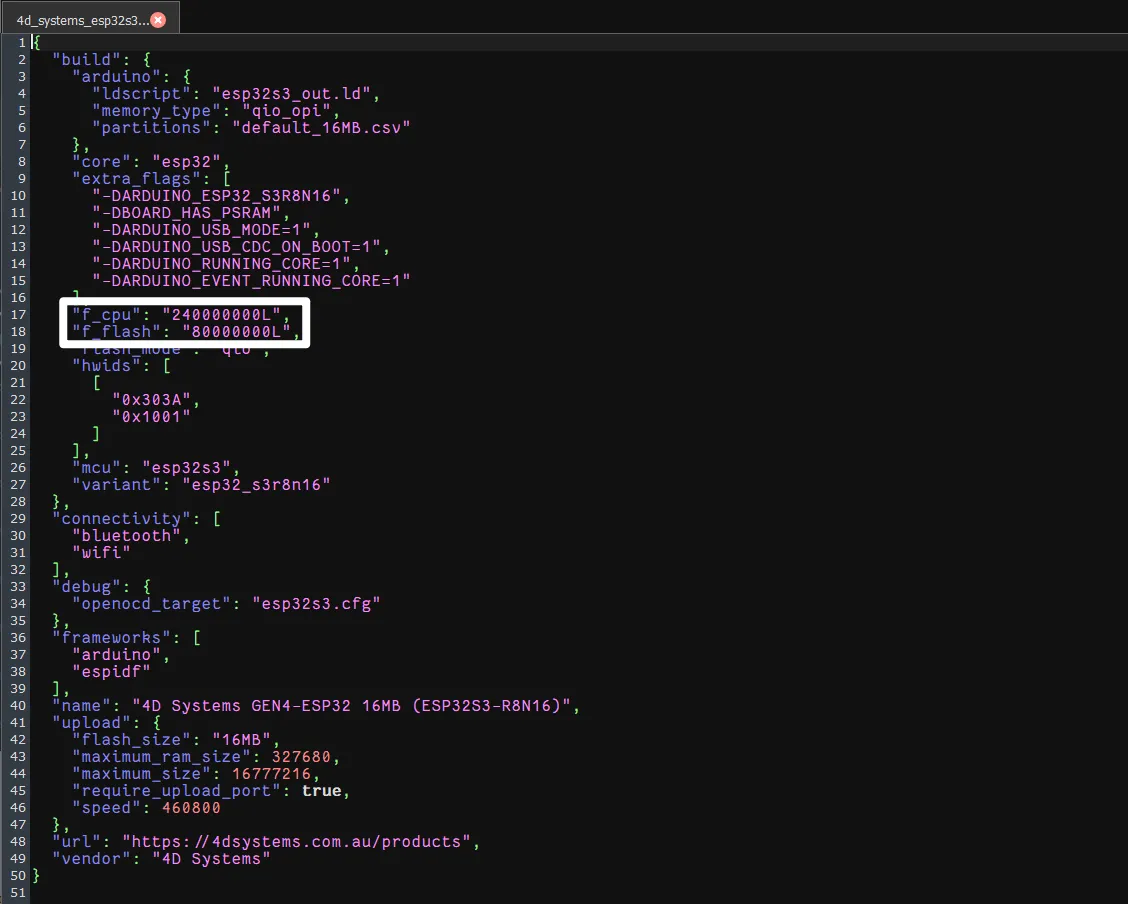Click line number 28 in the gutter
The height and width of the screenshot is (904, 1128).
tap(18, 501)
